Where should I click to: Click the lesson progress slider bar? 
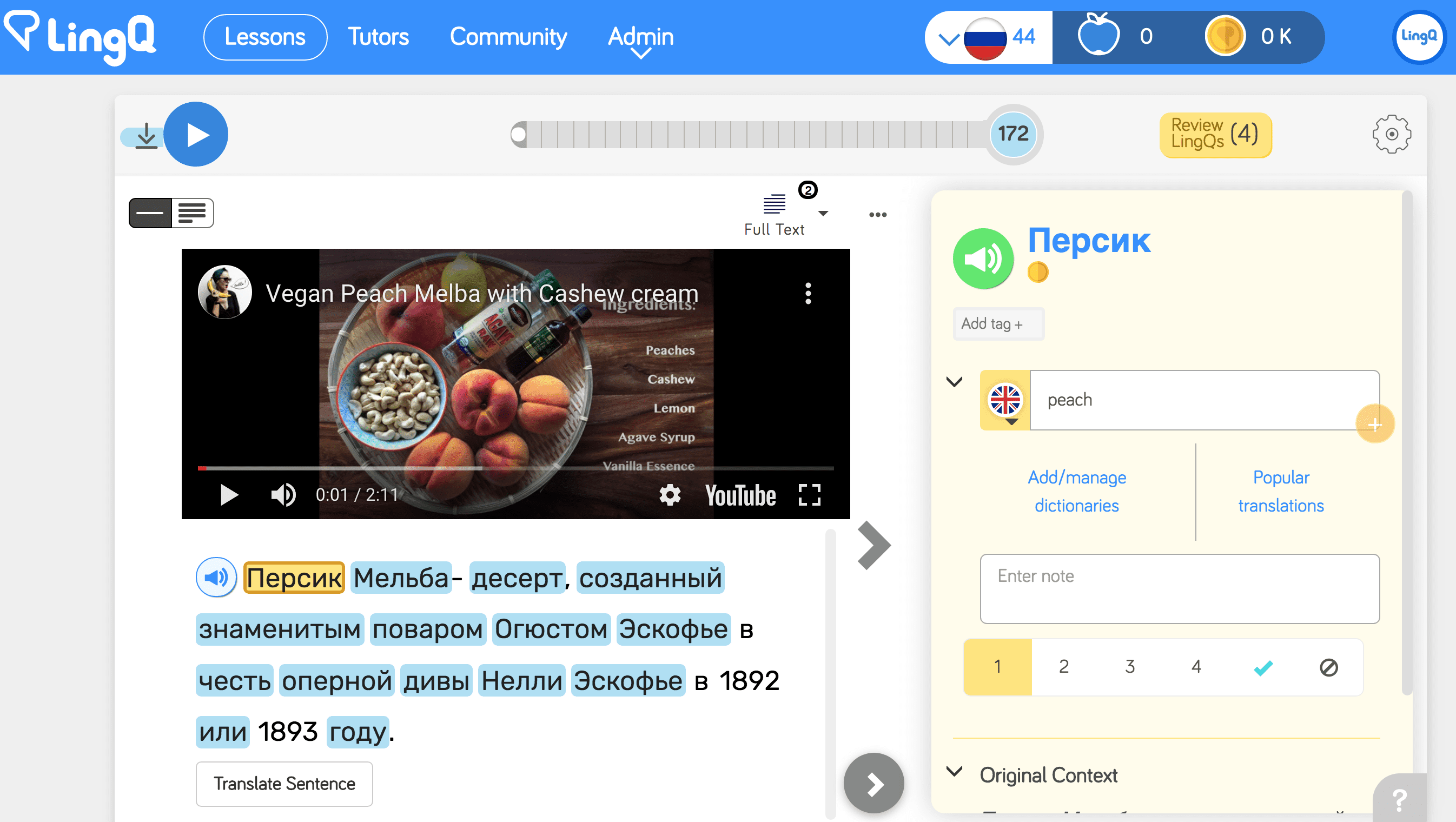(752, 135)
